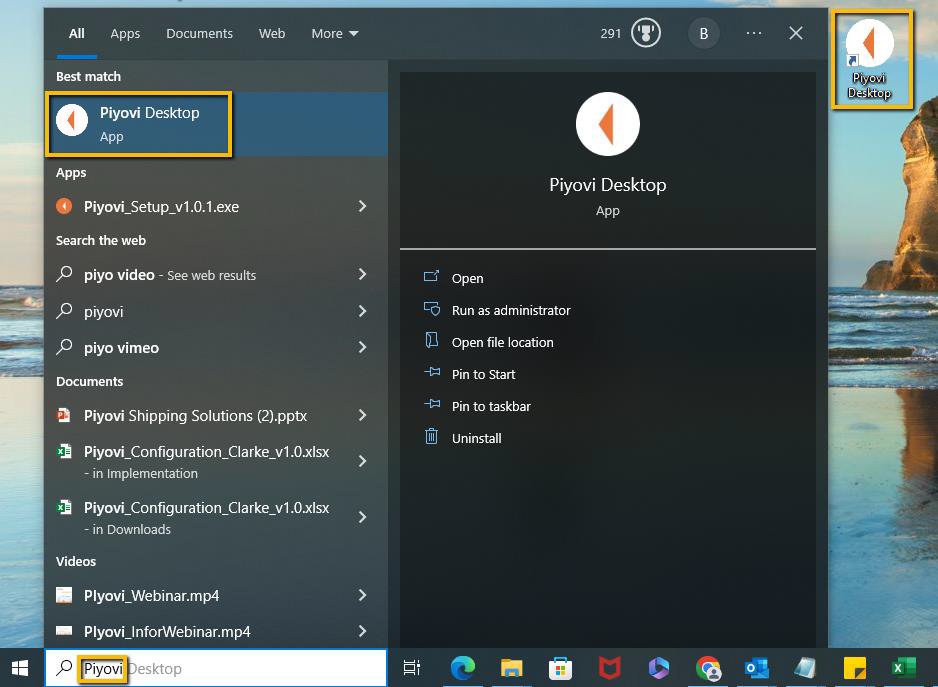The height and width of the screenshot is (687, 938).
Task: Expand Piyovi_Setup_v1.0.1.exe result with chevron
Action: coord(362,206)
